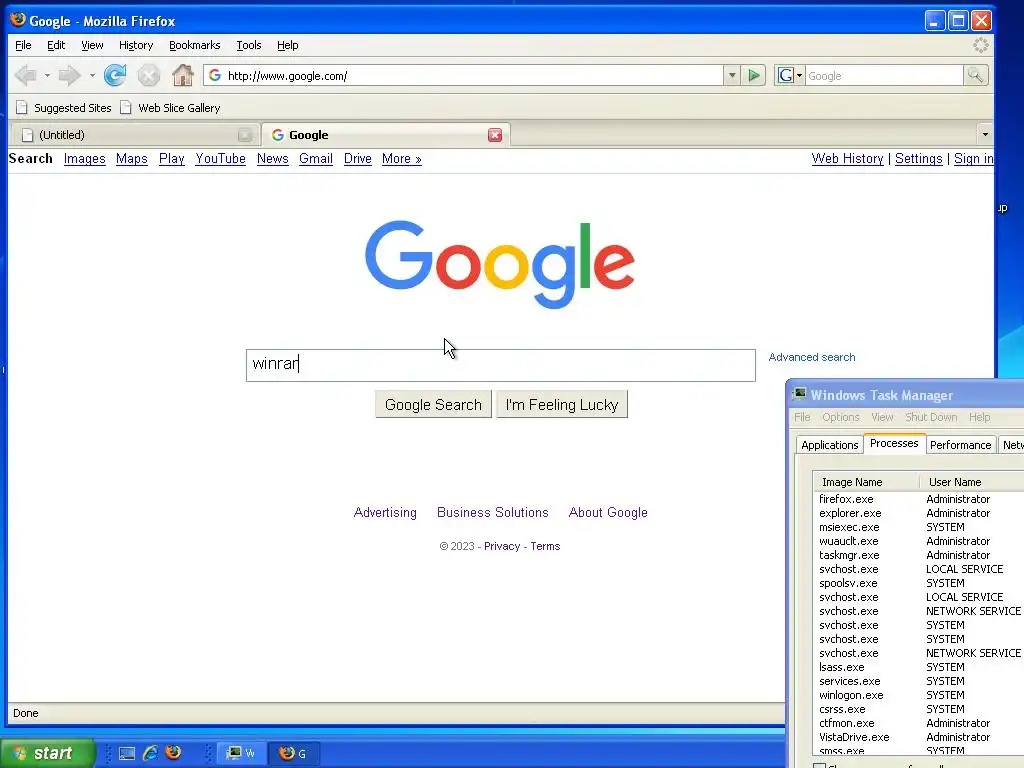Reload the page with the Refresh icon

pos(115,76)
